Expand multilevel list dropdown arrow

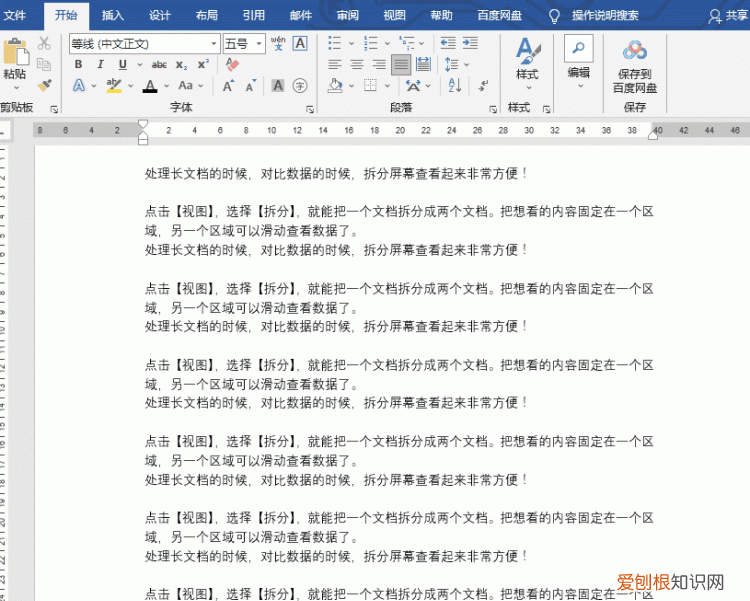click(x=422, y=44)
